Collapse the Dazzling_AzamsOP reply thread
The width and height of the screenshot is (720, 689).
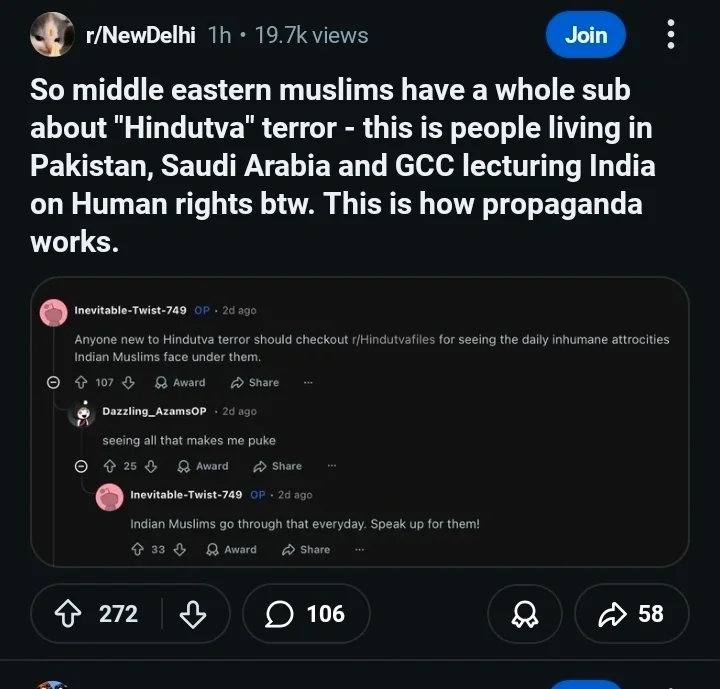point(81,466)
